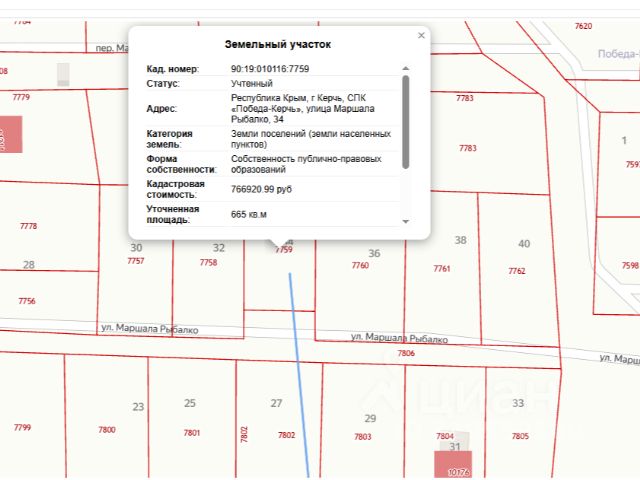Image resolution: width=640 pixels, height=480 pixels.
Task: Click the Статус label
Action: coord(162,84)
